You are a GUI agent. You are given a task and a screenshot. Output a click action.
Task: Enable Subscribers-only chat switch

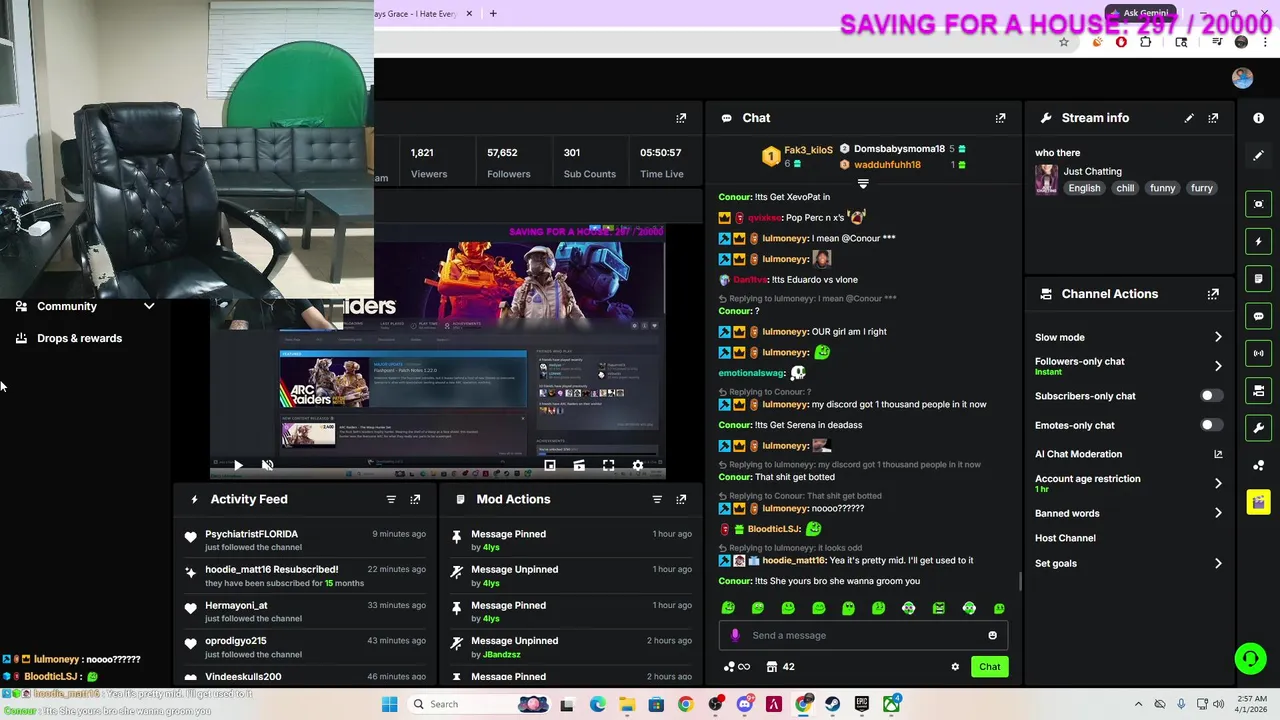click(x=1210, y=396)
